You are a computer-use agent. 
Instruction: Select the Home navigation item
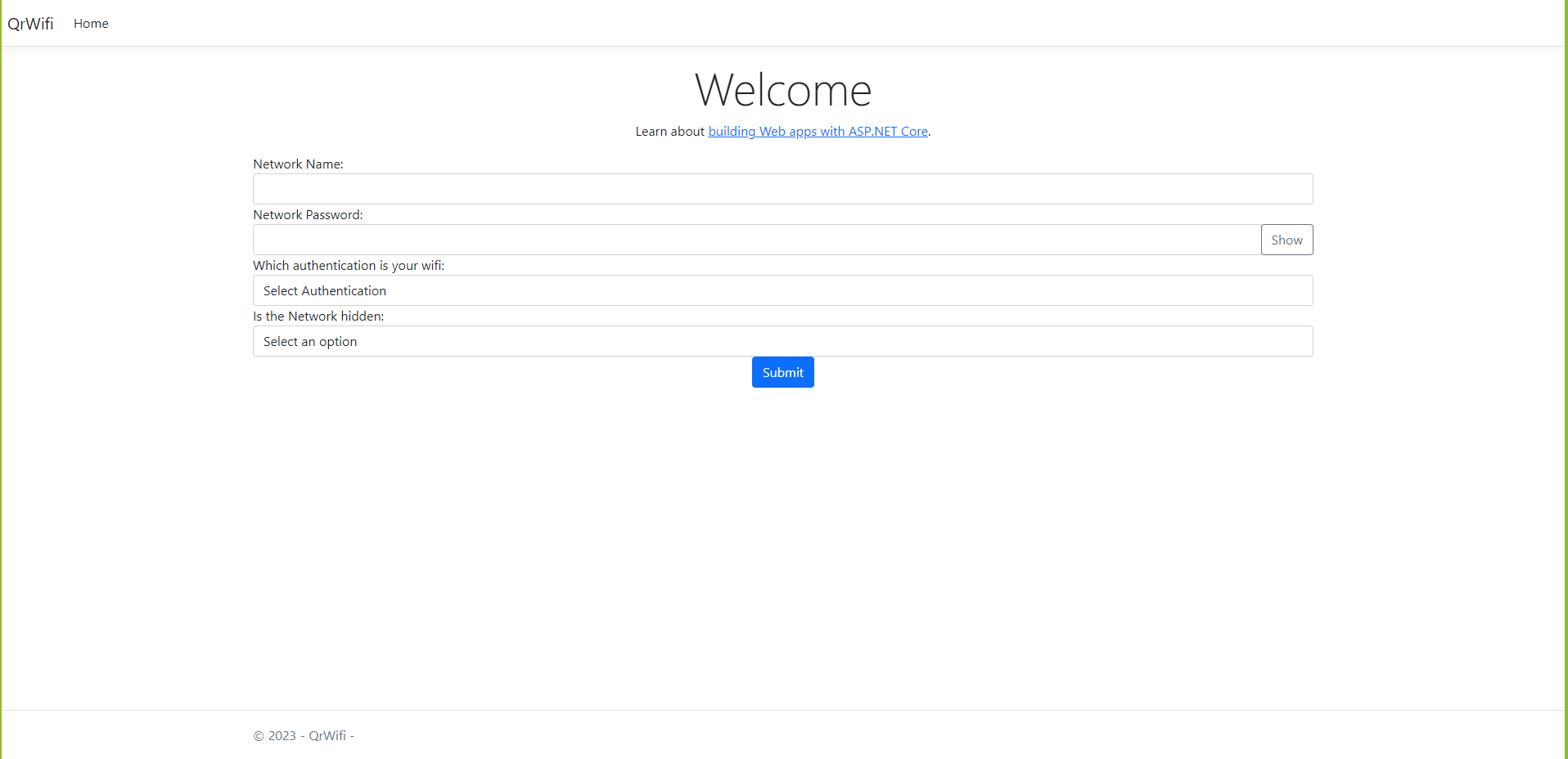click(x=91, y=23)
